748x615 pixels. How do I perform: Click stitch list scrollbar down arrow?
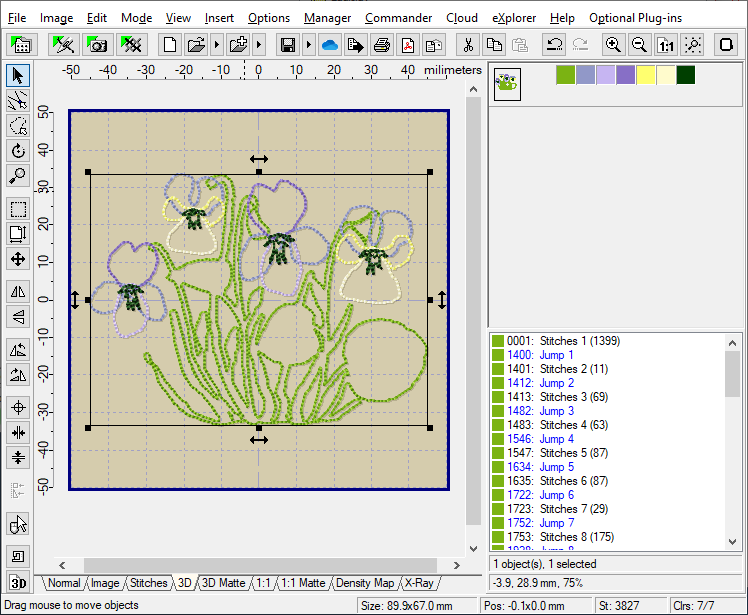tap(732, 542)
